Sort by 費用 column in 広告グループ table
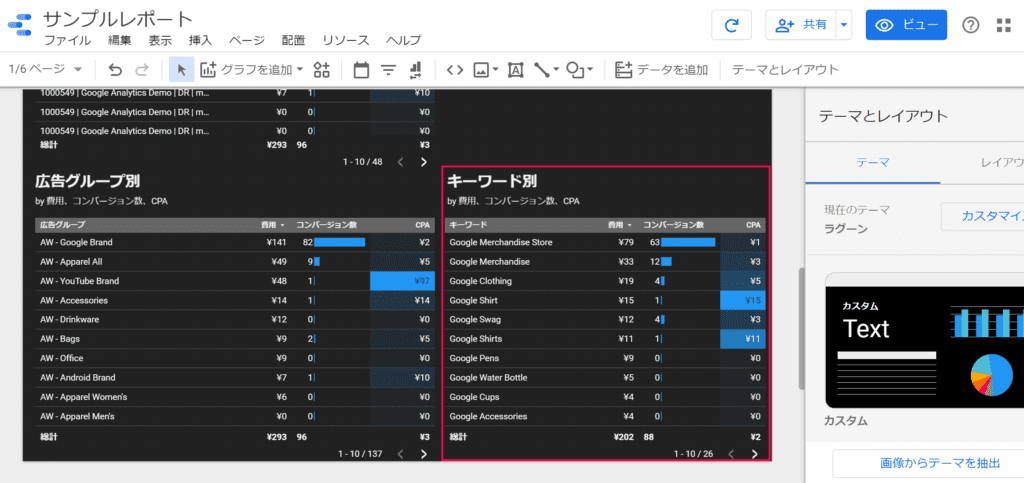Viewport: 1024px width, 483px height. [x=272, y=225]
